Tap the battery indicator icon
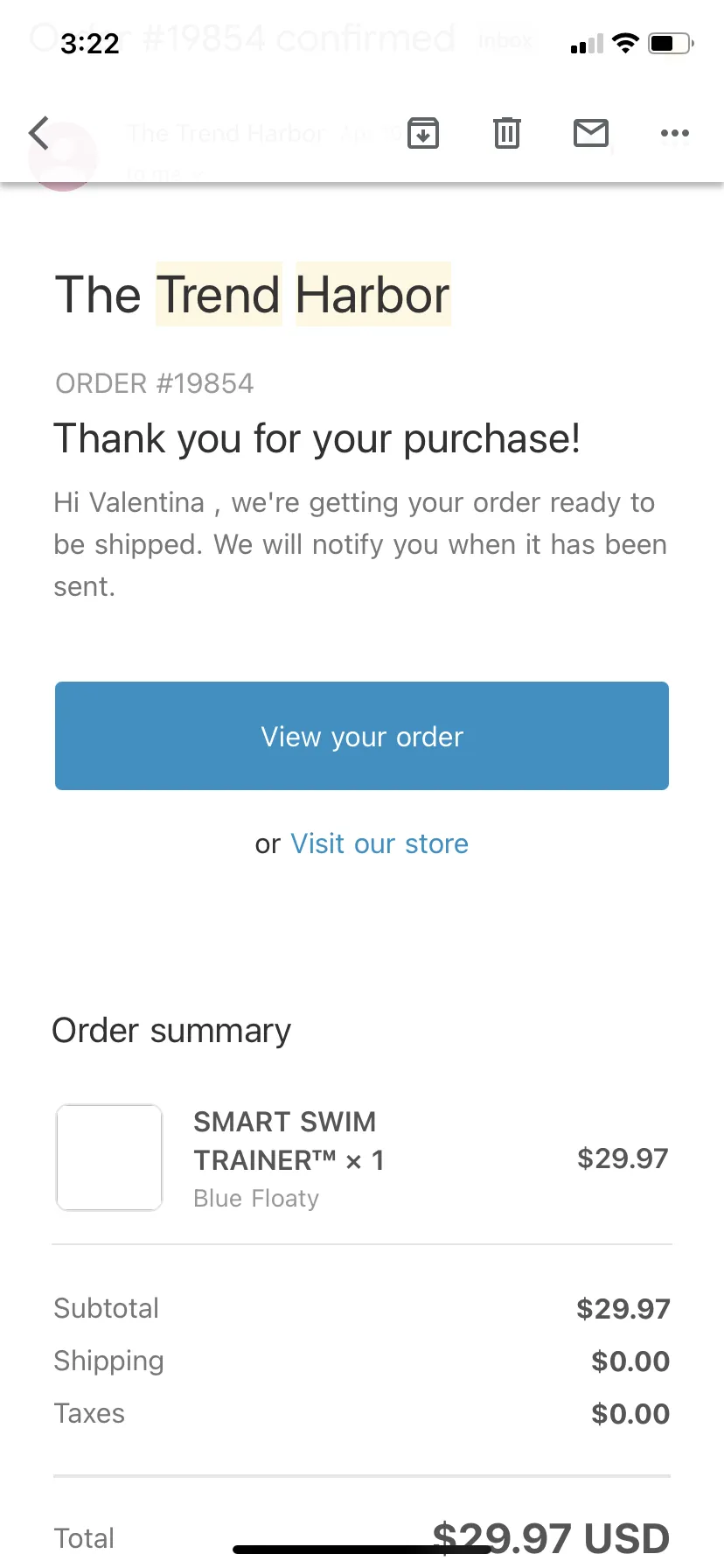 [x=671, y=43]
